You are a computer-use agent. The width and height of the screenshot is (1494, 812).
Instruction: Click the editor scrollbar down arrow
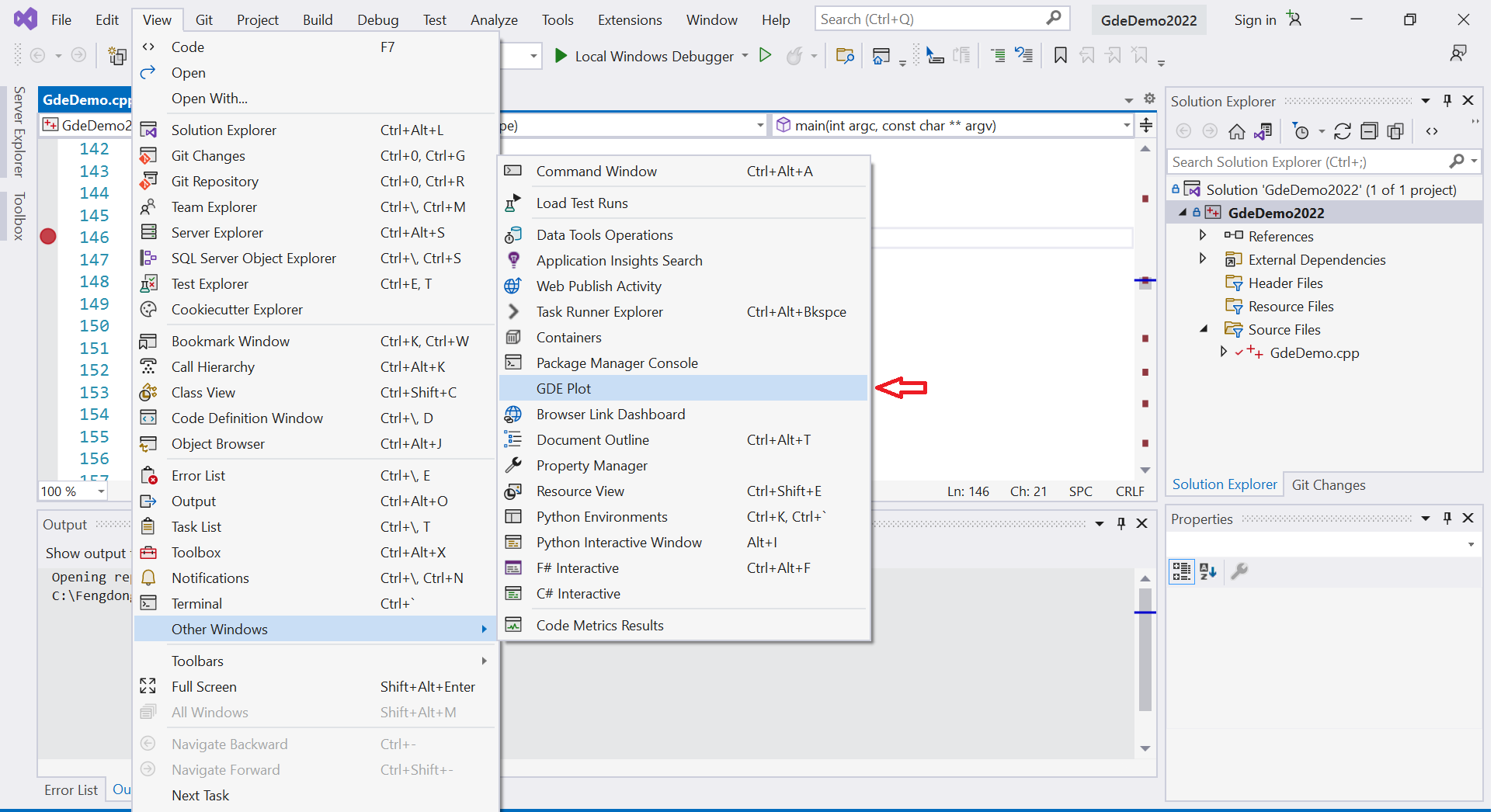(x=1145, y=470)
